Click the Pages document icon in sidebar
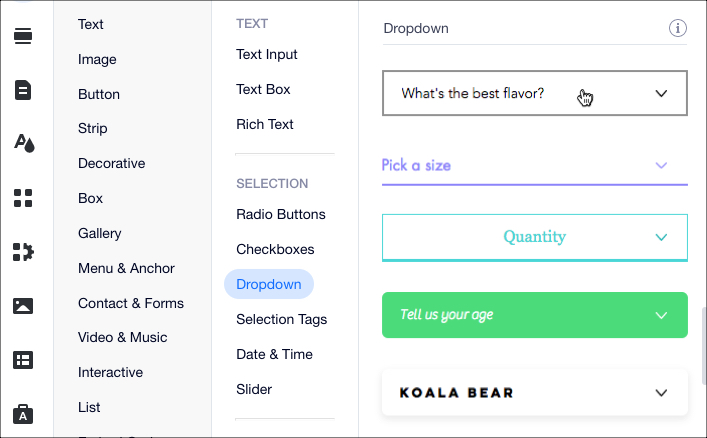The width and height of the screenshot is (707, 438). tap(23, 90)
